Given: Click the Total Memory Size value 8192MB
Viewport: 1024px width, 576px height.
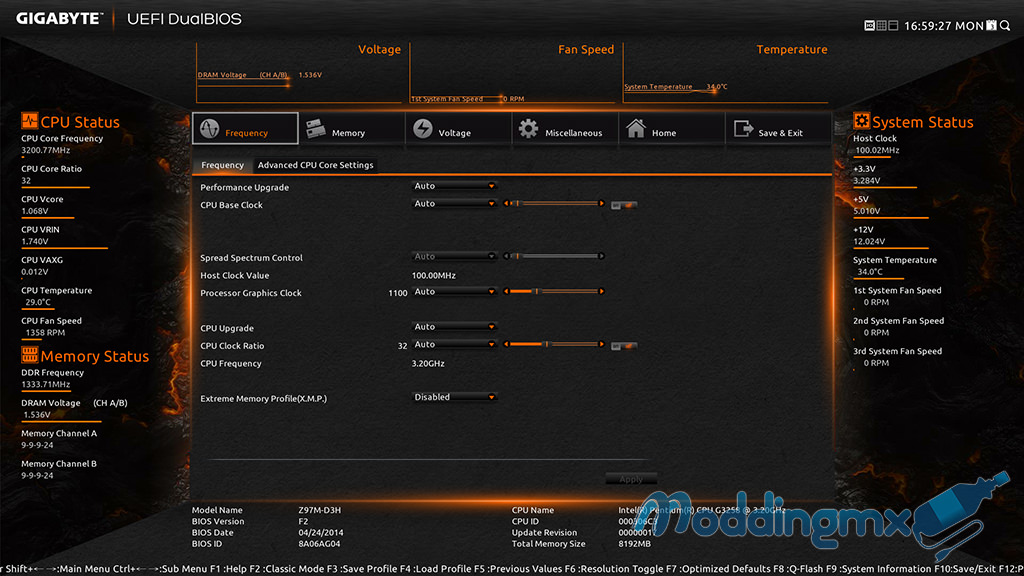Looking at the screenshot, I should point(635,543).
